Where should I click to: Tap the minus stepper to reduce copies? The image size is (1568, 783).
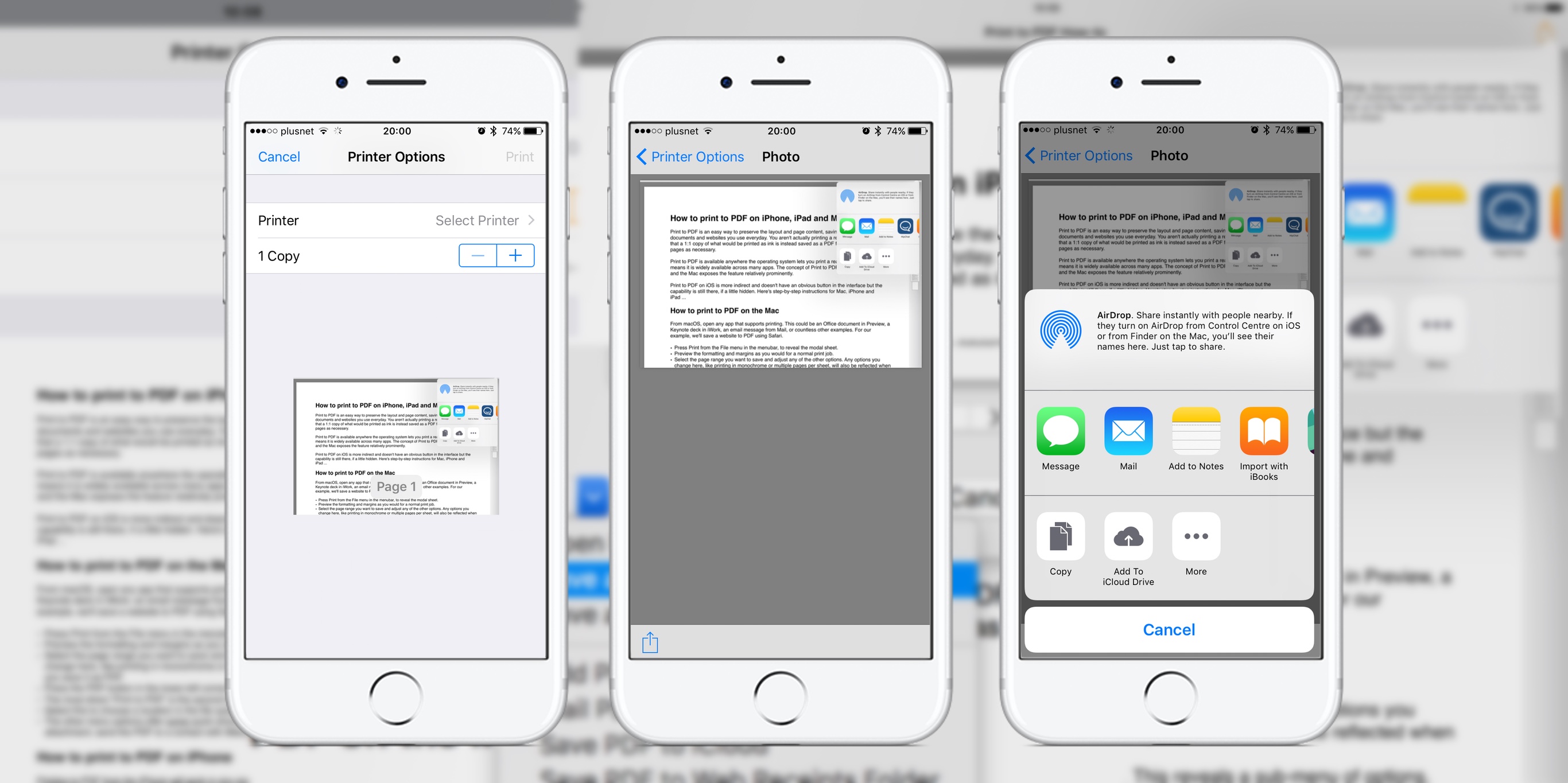pyautogui.click(x=478, y=255)
